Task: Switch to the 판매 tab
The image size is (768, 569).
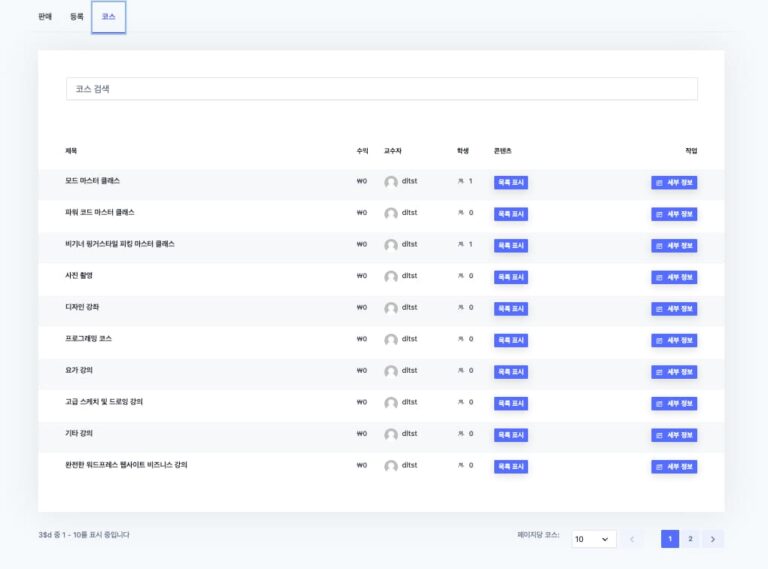Action: coord(45,17)
